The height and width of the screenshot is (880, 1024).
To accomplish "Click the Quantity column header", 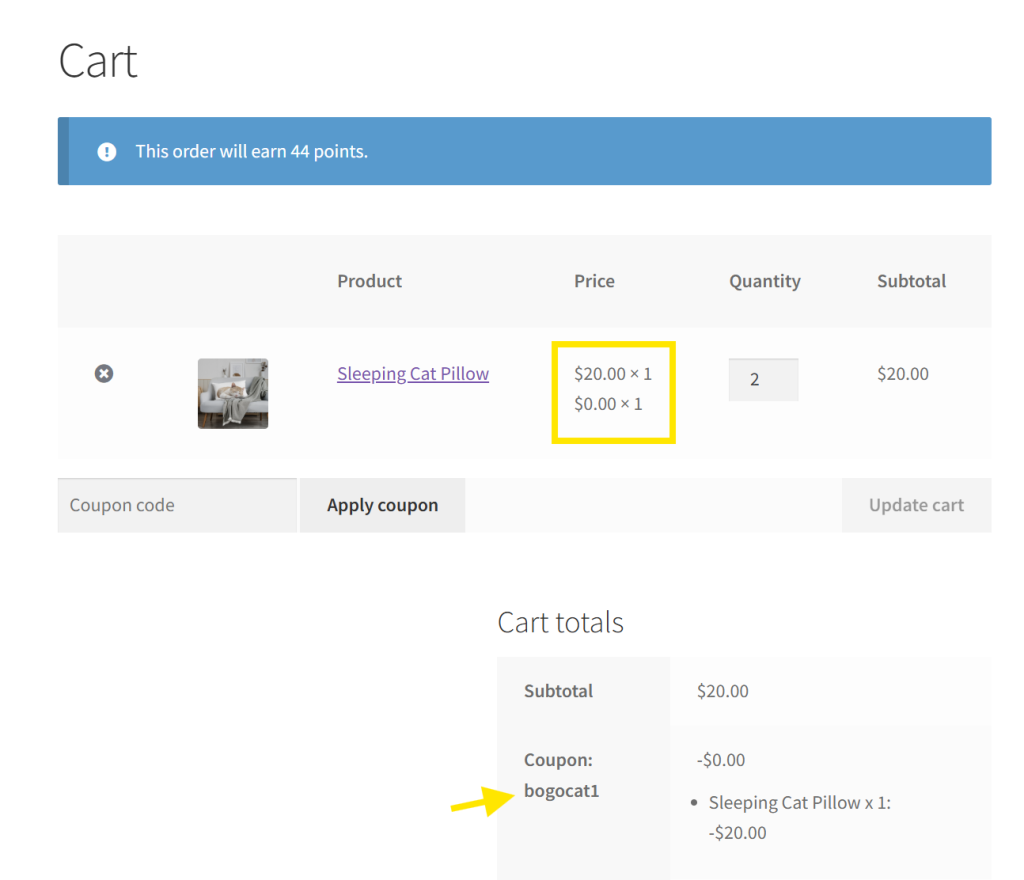I will [x=764, y=281].
